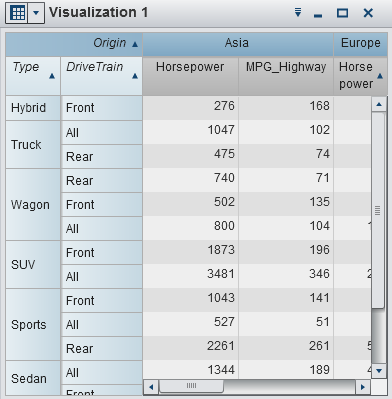Select the Sedan row header
The width and height of the screenshot is (392, 399).
coord(33,378)
